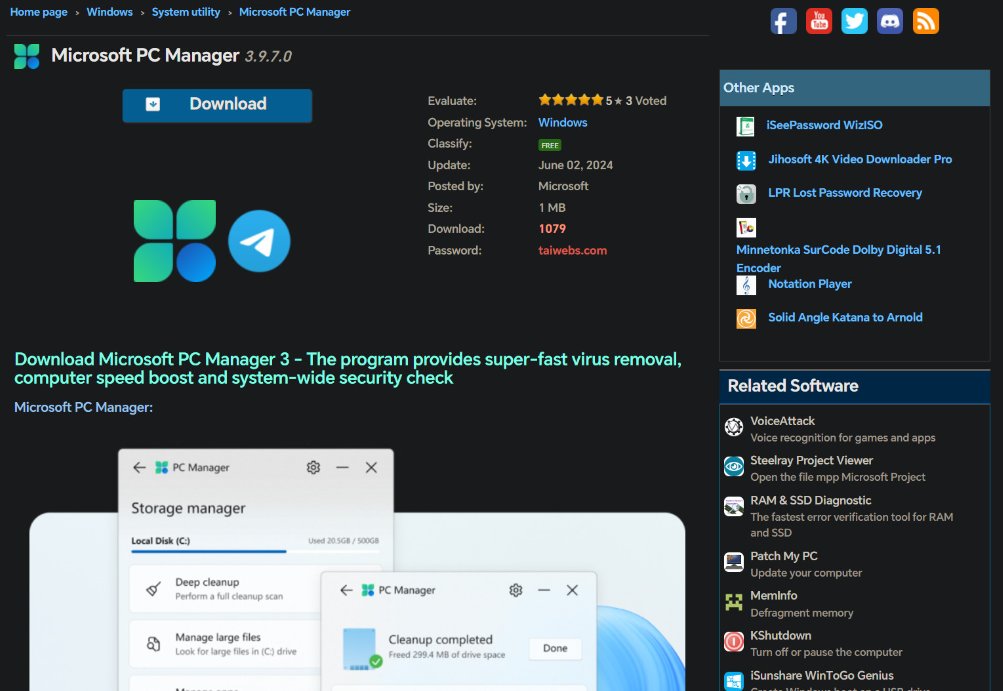This screenshot has width=1003, height=691.
Task: Click the Cleanup window back arrow in screenshot
Action: [346, 590]
